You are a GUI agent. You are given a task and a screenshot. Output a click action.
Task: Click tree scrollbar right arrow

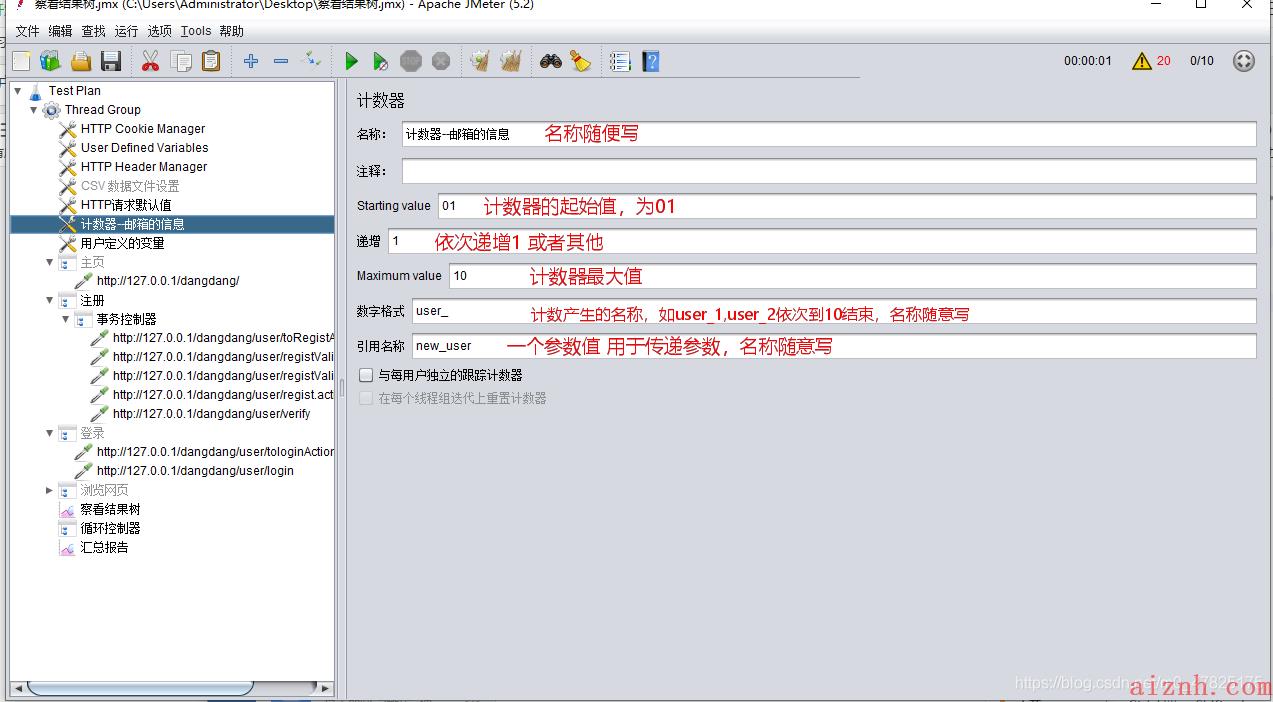tap(325, 688)
